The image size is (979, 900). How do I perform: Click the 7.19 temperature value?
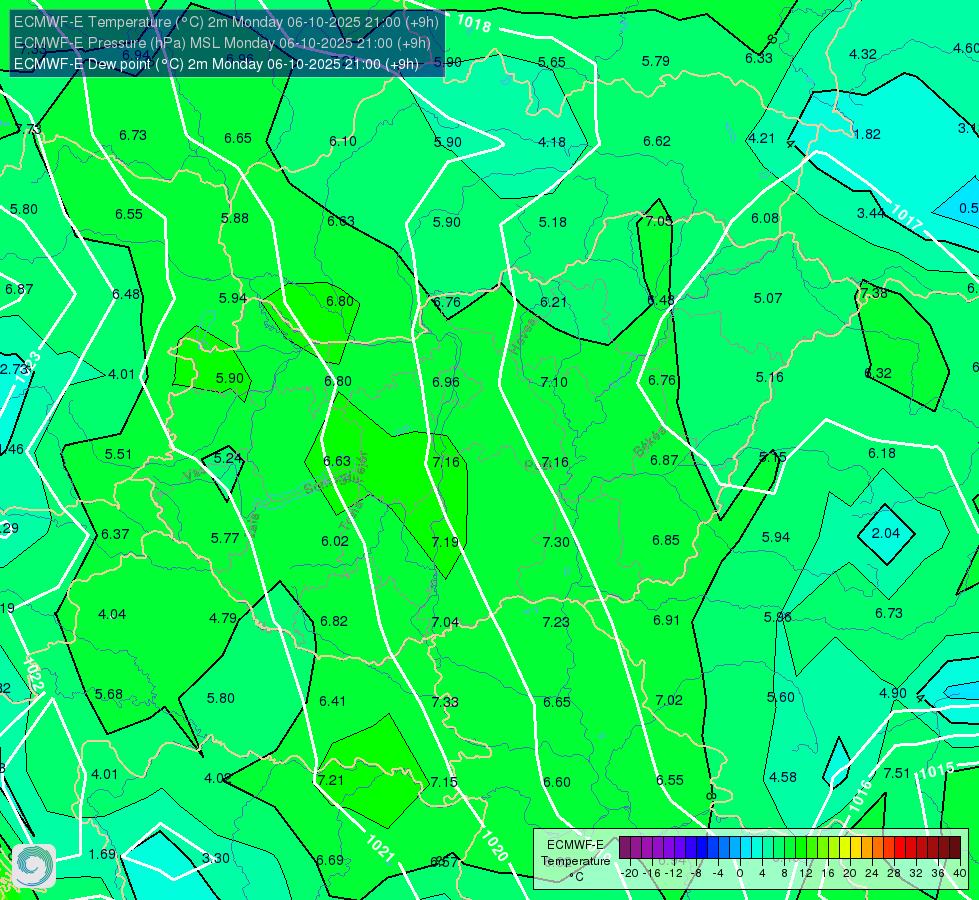pyautogui.click(x=445, y=542)
